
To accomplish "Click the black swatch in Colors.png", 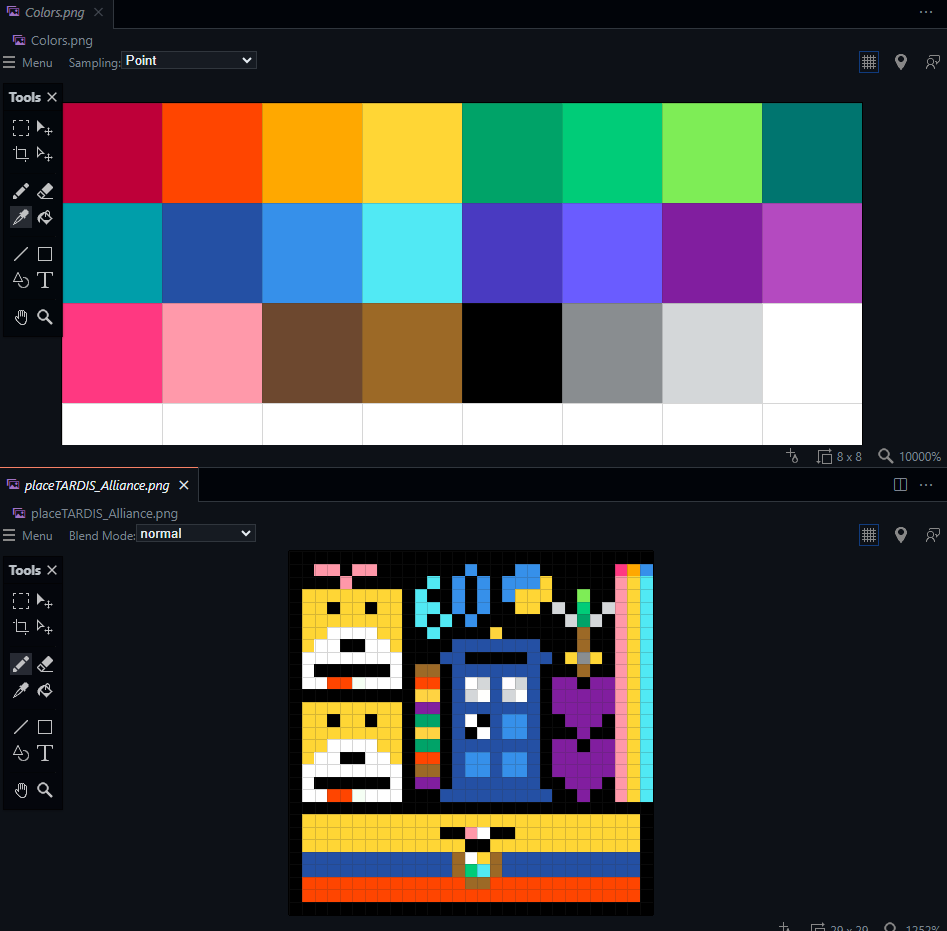I will tap(512, 353).
